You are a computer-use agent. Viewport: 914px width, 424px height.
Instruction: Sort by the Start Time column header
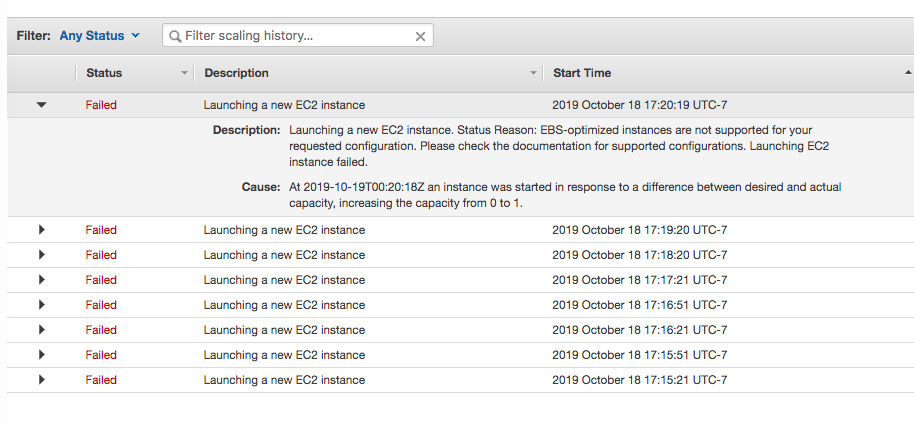click(x=582, y=73)
